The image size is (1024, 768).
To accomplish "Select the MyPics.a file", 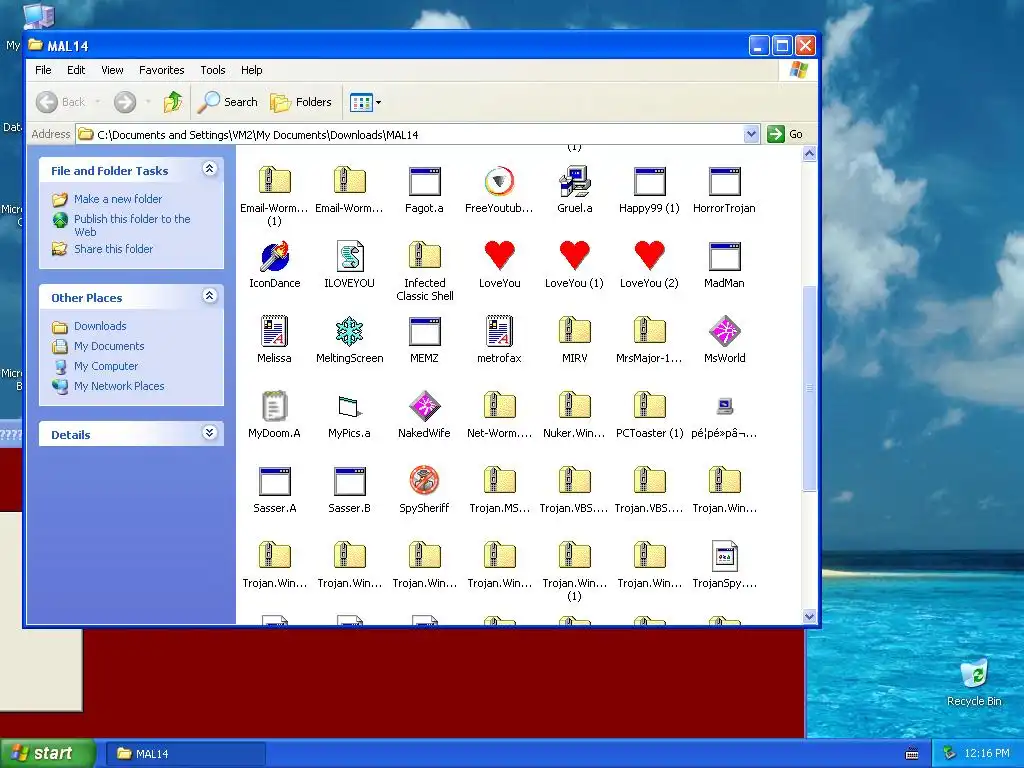I will click(x=349, y=406).
